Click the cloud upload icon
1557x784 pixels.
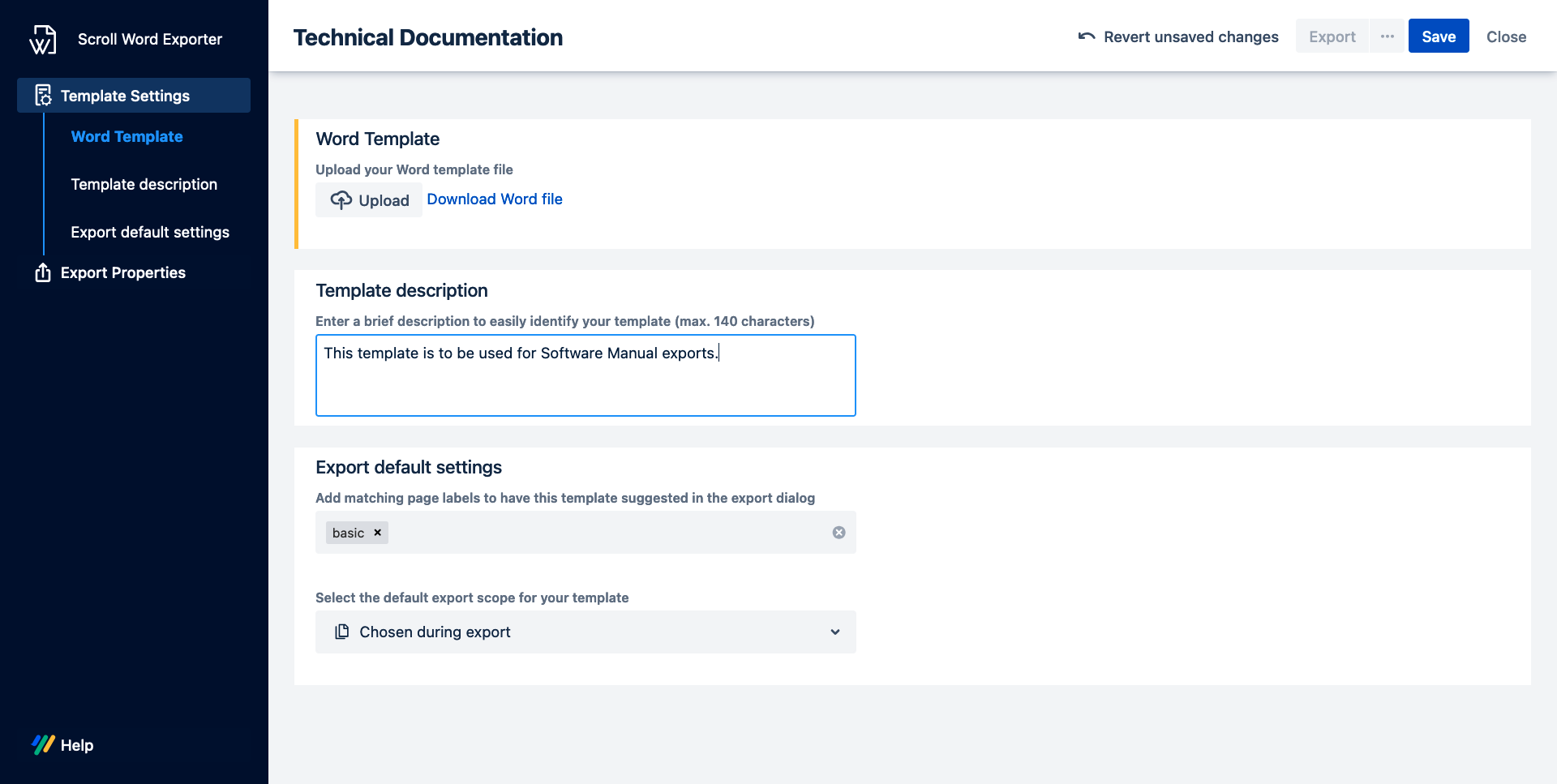pyautogui.click(x=341, y=200)
